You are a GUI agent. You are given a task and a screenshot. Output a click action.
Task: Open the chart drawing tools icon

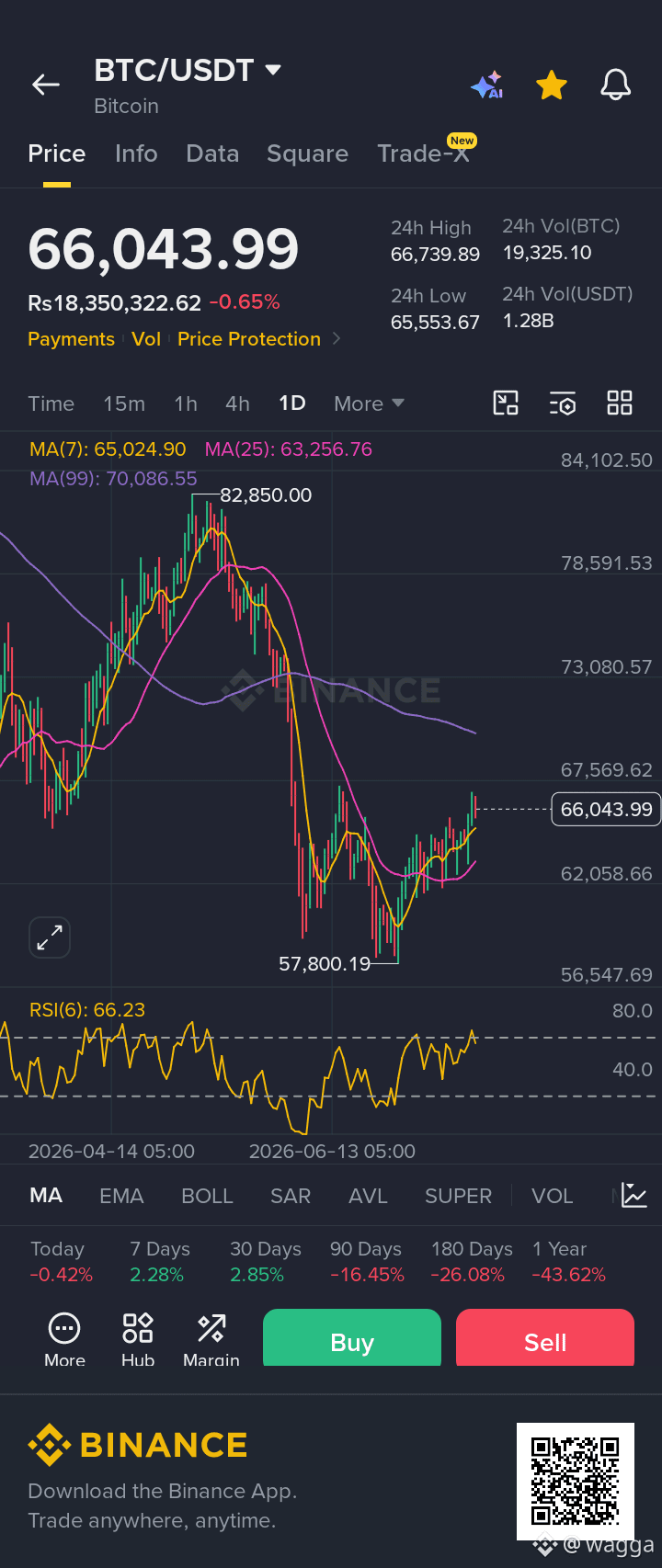click(506, 403)
